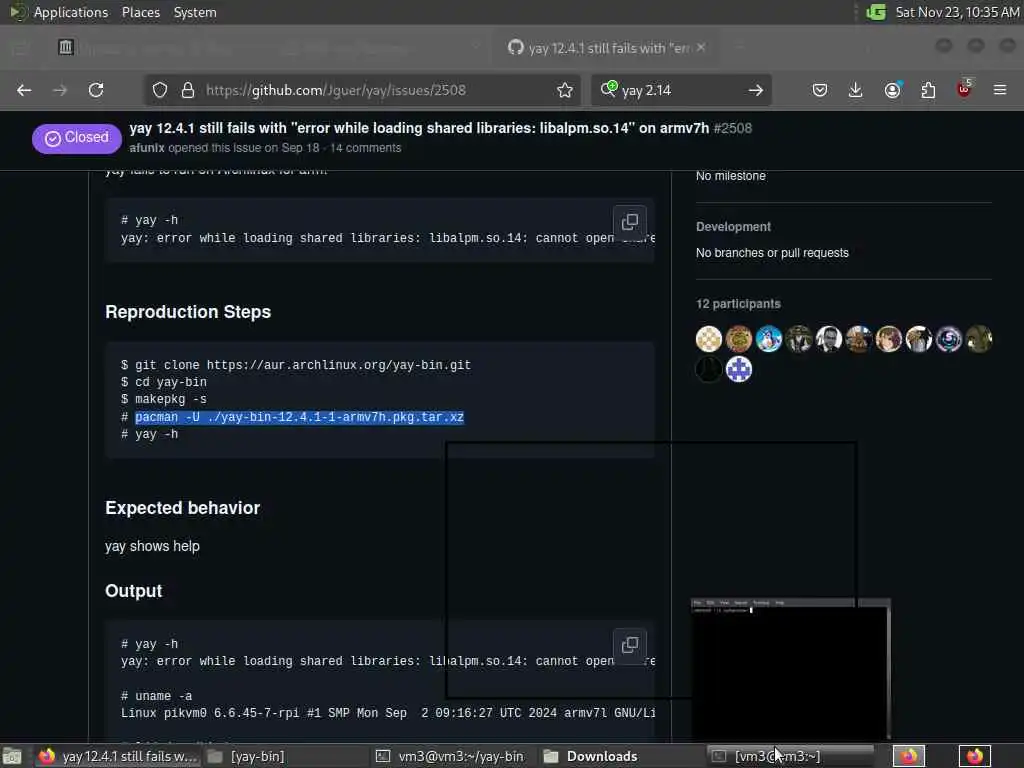The image size is (1024, 768).
Task: Click the 'Output' heading
Action: [x=133, y=591]
